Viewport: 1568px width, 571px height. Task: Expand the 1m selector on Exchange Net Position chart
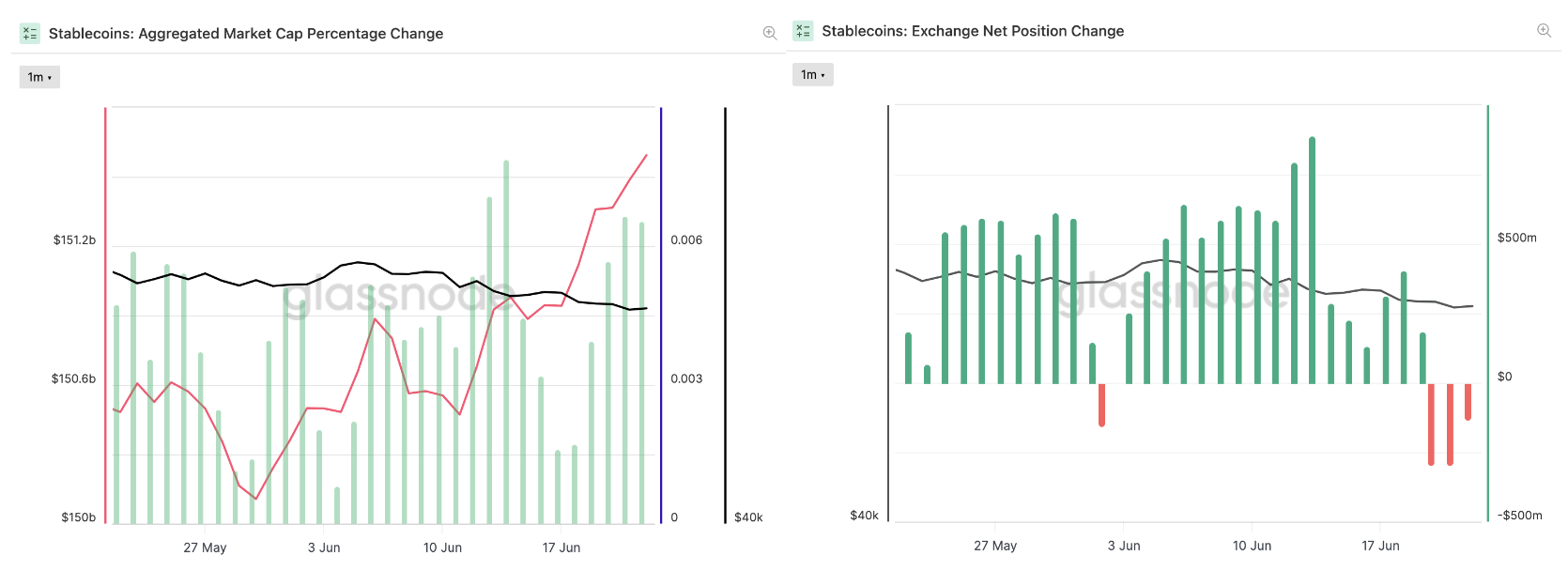(x=813, y=75)
